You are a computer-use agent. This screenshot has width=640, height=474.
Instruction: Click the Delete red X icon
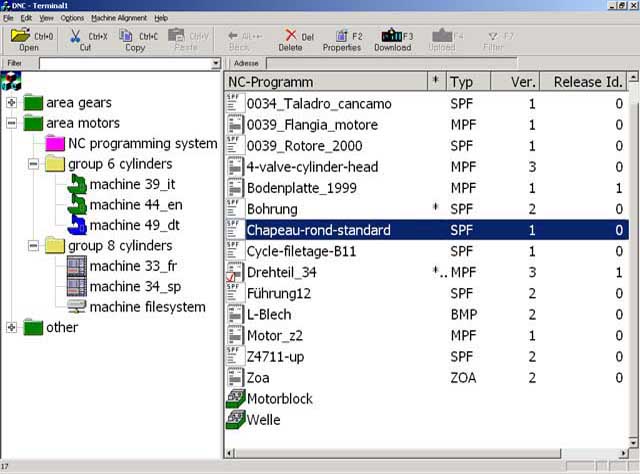pos(291,36)
